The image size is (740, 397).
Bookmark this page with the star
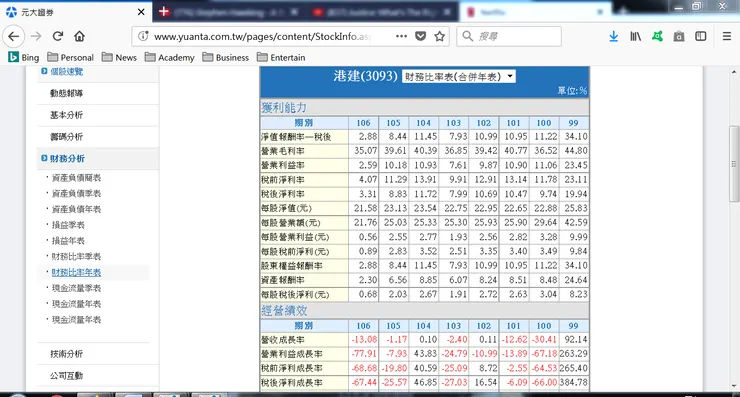(439, 36)
